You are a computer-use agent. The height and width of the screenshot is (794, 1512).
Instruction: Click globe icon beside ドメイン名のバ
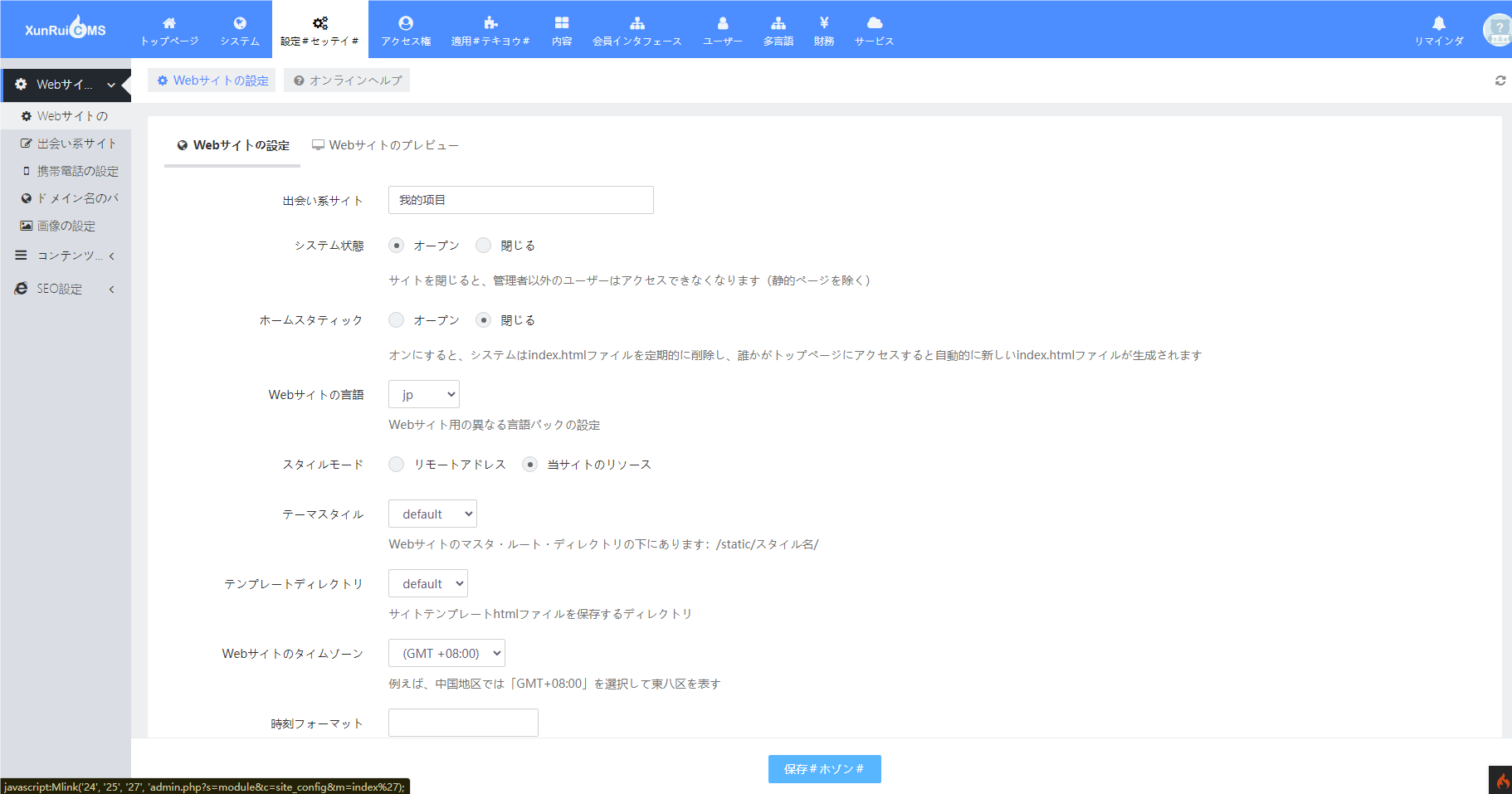27,198
